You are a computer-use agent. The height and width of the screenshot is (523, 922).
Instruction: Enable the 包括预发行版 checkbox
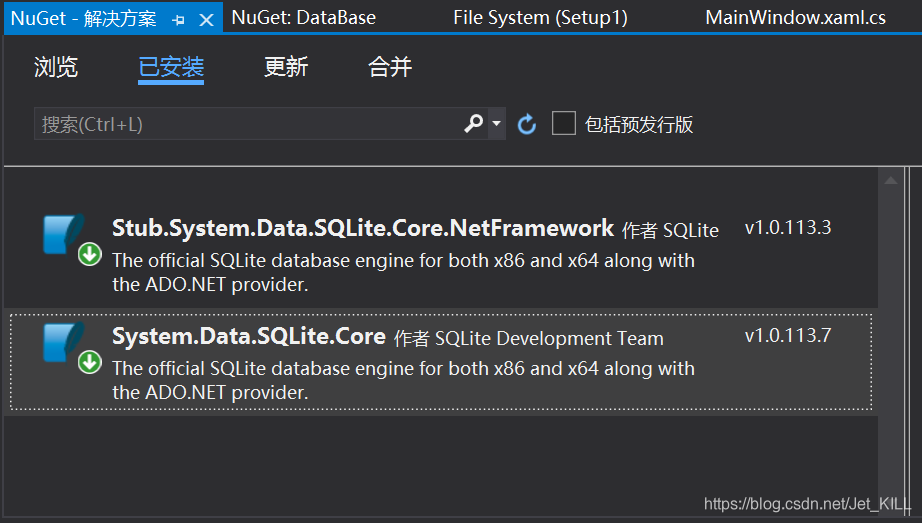(x=564, y=124)
